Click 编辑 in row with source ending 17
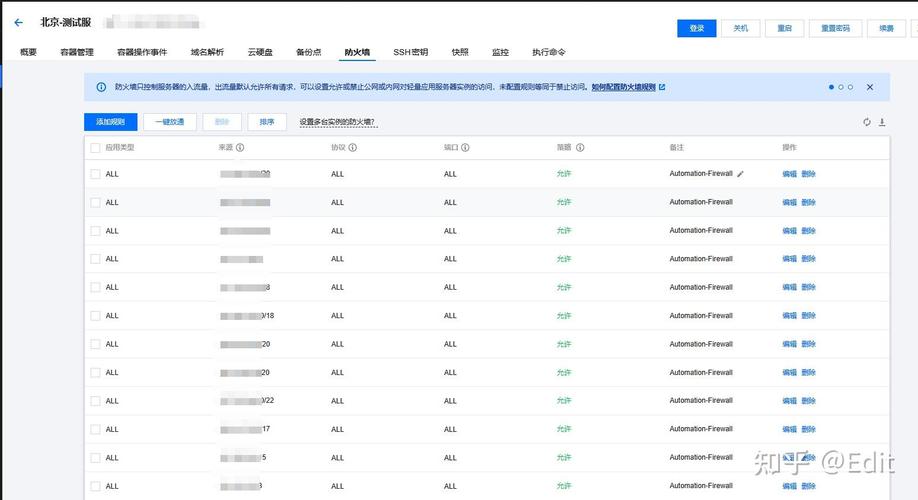The height and width of the screenshot is (500, 918). (789, 429)
